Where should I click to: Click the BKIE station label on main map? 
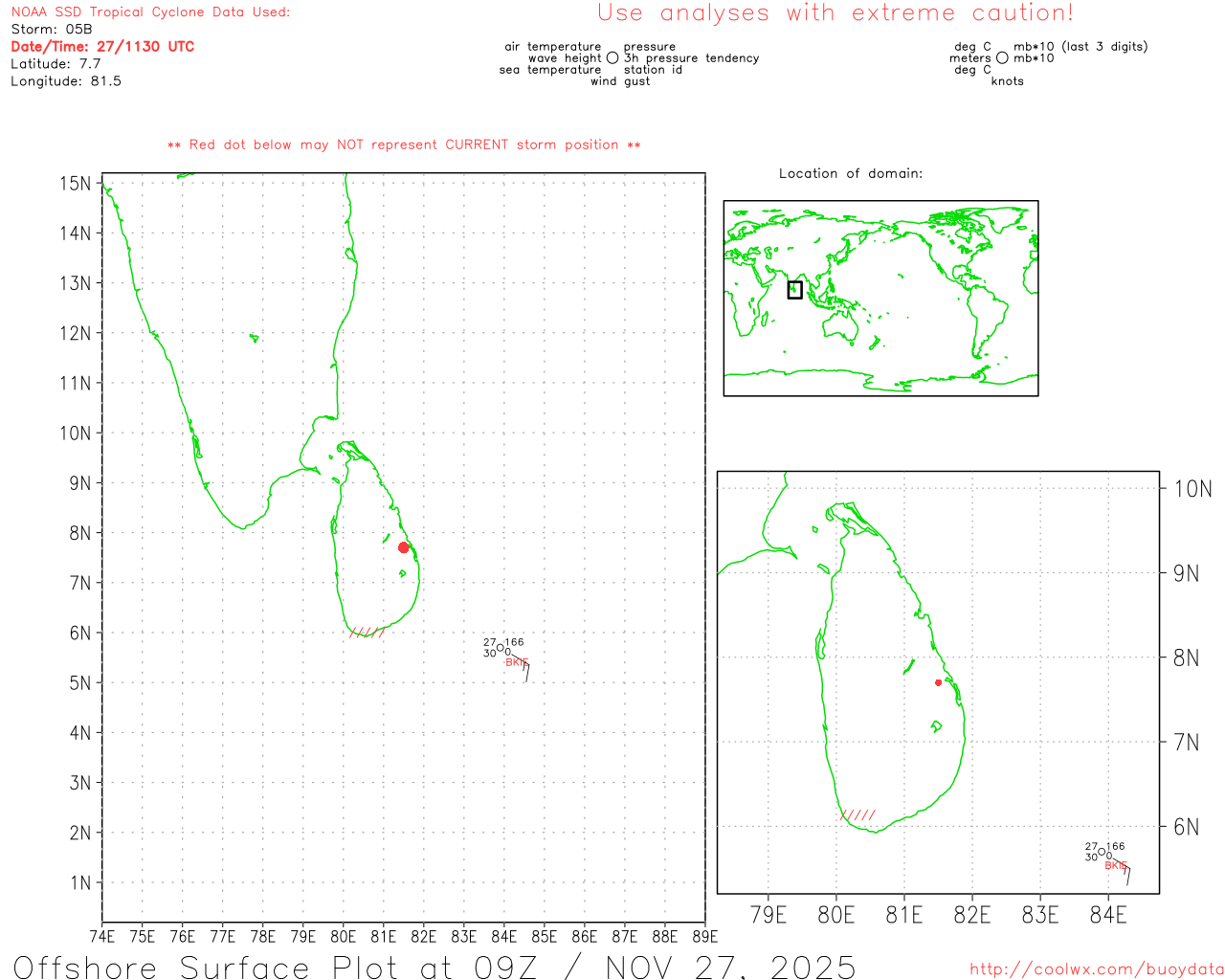point(516,662)
